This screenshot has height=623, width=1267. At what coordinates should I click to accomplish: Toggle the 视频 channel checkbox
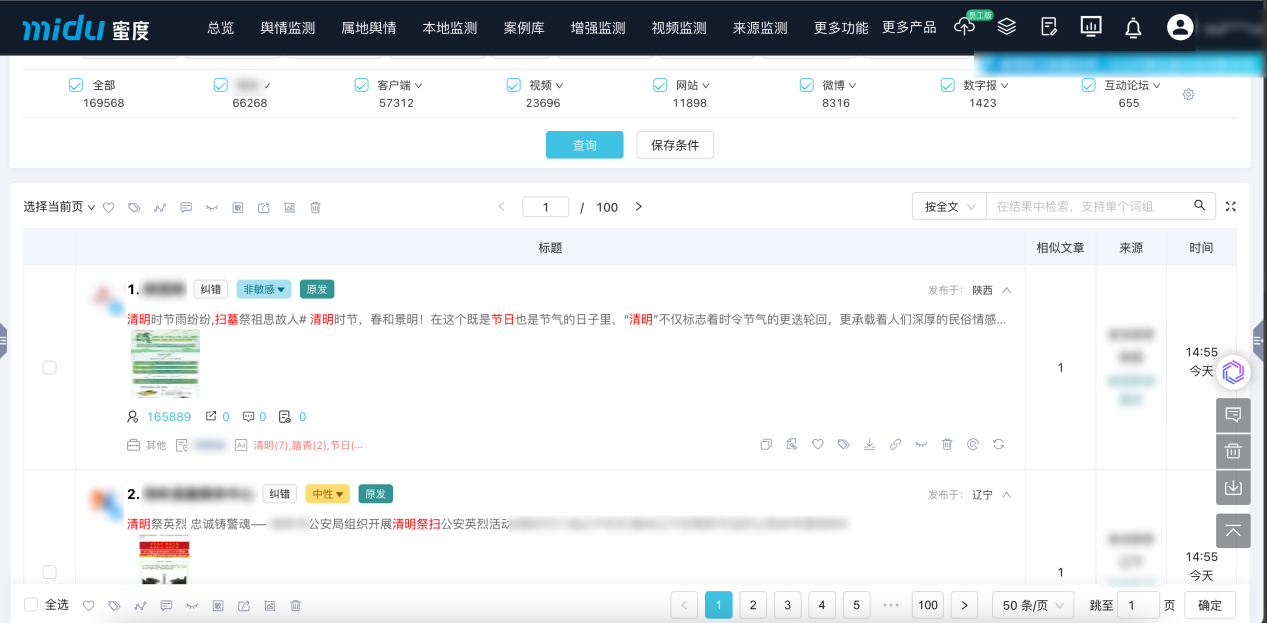click(513, 85)
